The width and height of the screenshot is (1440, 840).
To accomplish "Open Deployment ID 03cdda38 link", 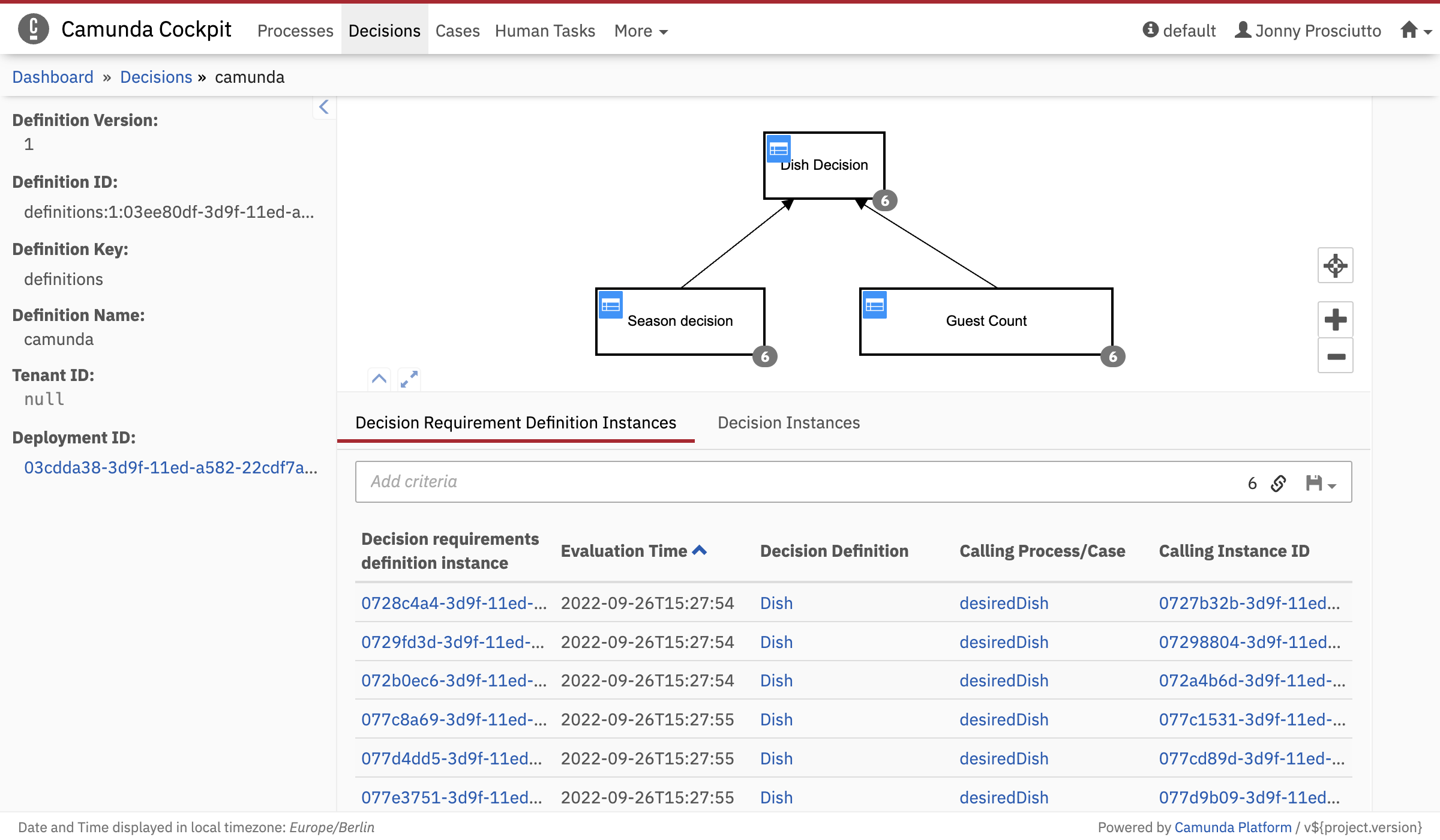I will click(x=171, y=467).
